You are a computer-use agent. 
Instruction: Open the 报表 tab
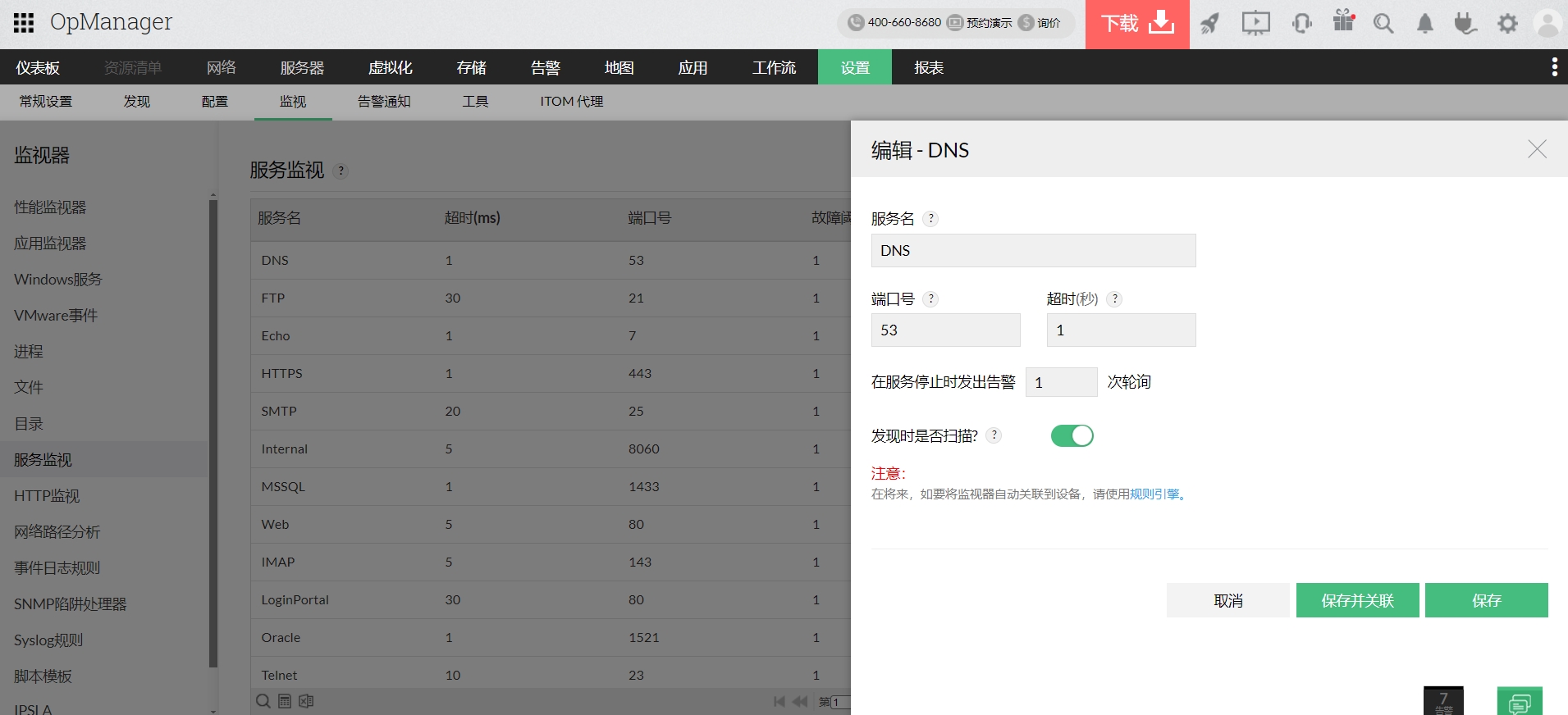coord(929,67)
